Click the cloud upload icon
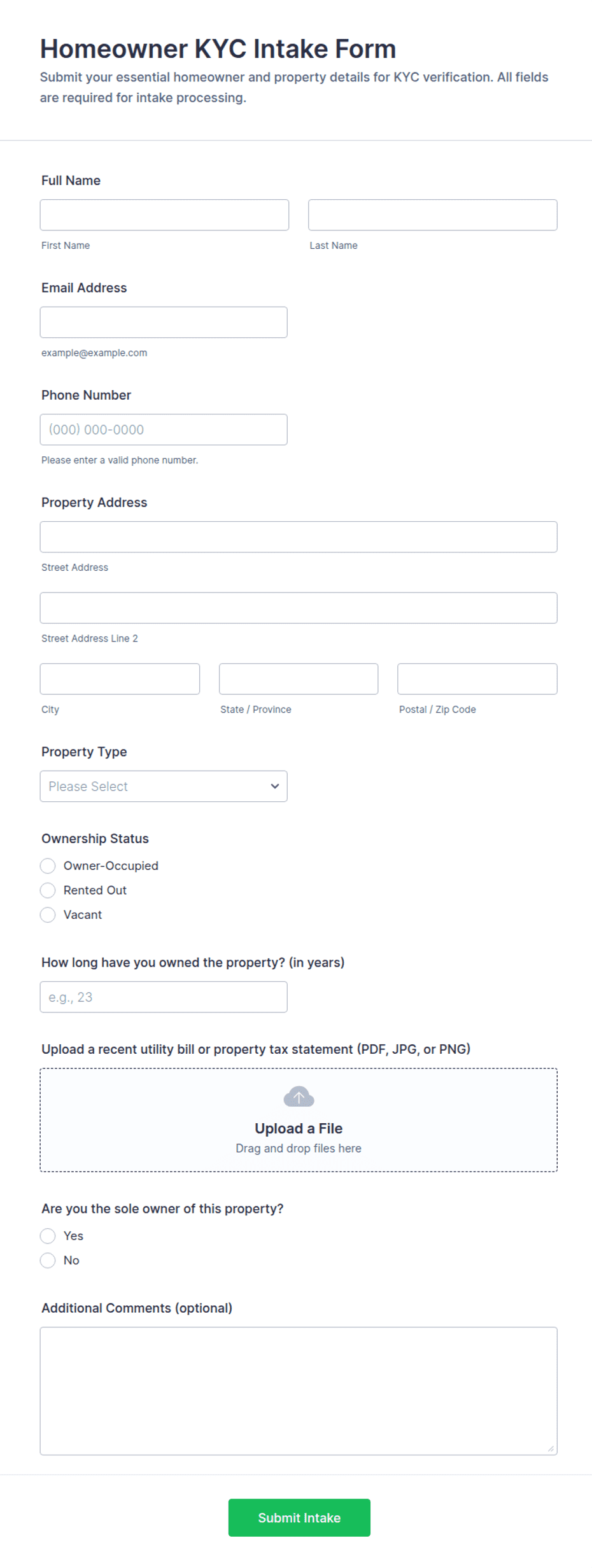 click(x=299, y=1096)
